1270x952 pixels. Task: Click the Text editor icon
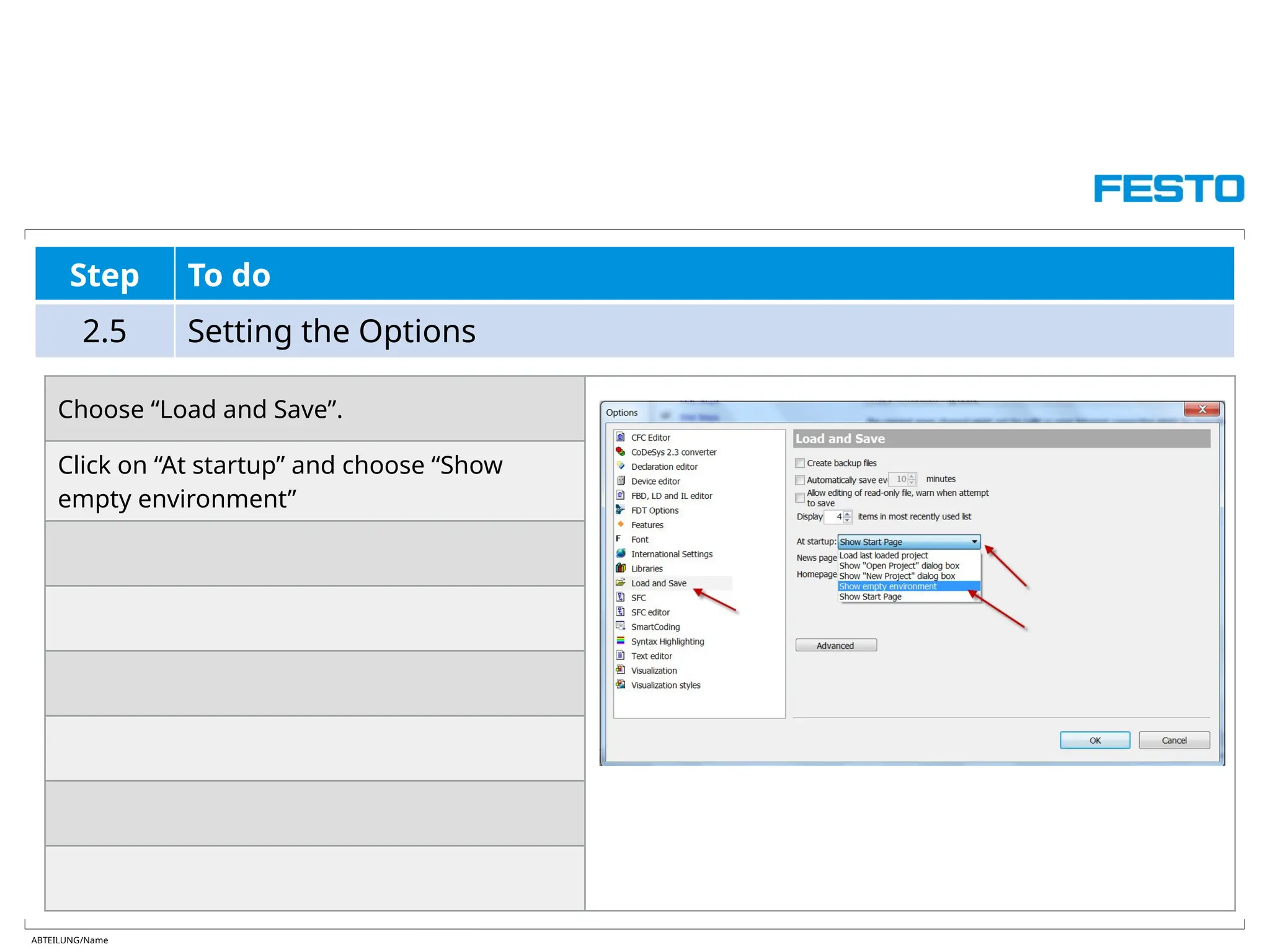tap(620, 656)
